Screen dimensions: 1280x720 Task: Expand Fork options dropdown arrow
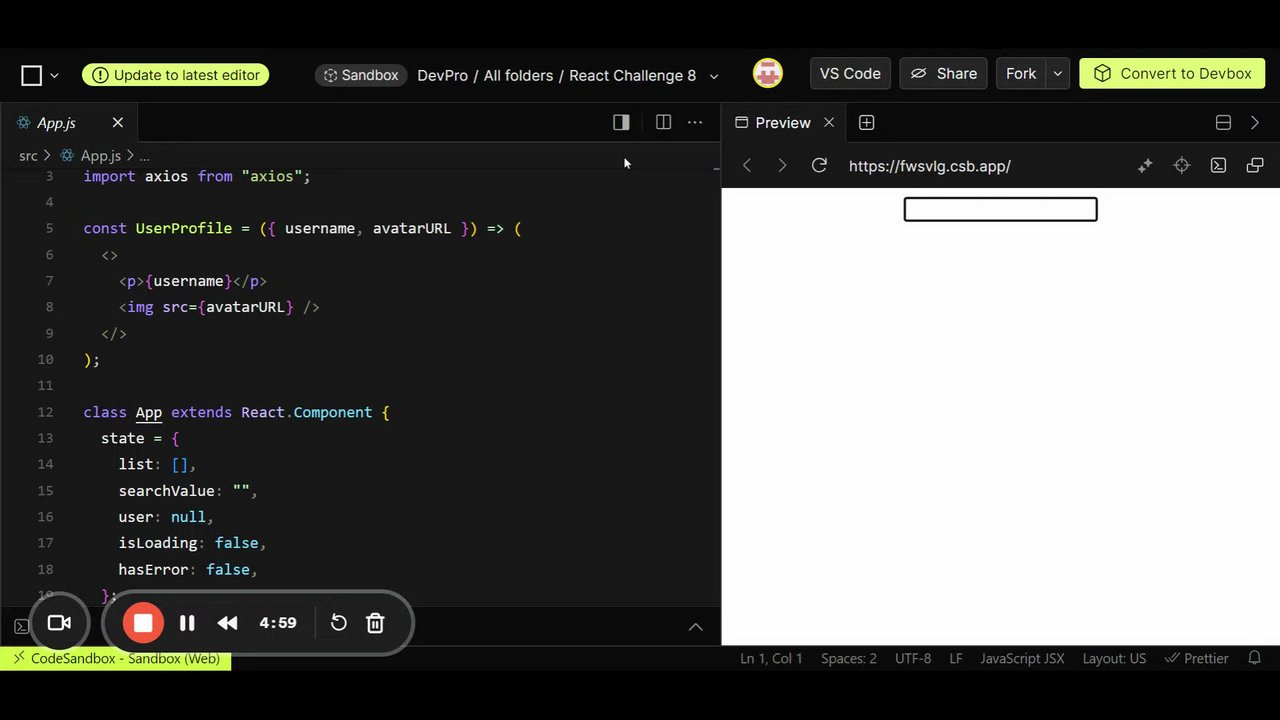[1058, 73]
